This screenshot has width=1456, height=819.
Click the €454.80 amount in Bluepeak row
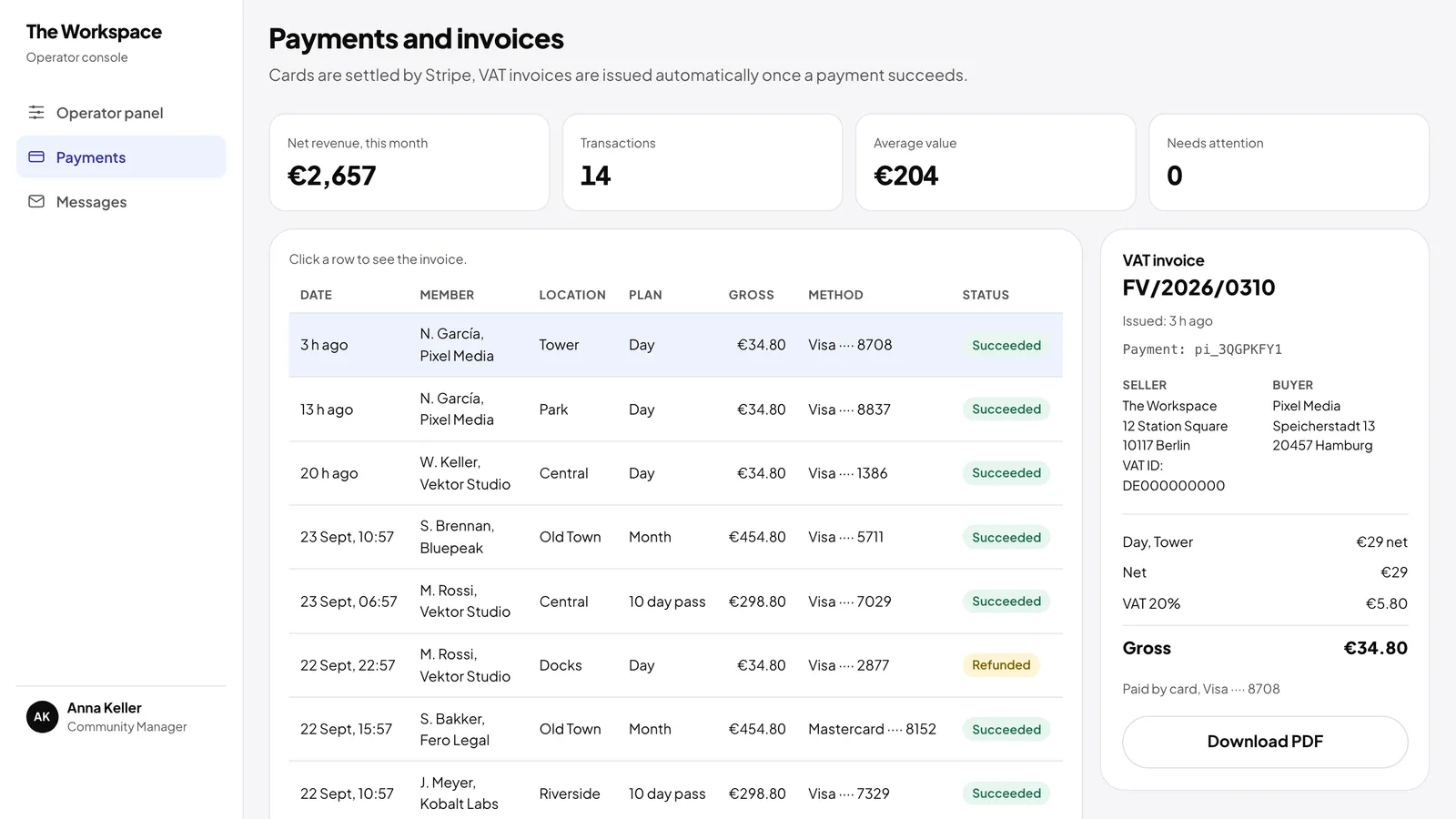[x=757, y=537]
